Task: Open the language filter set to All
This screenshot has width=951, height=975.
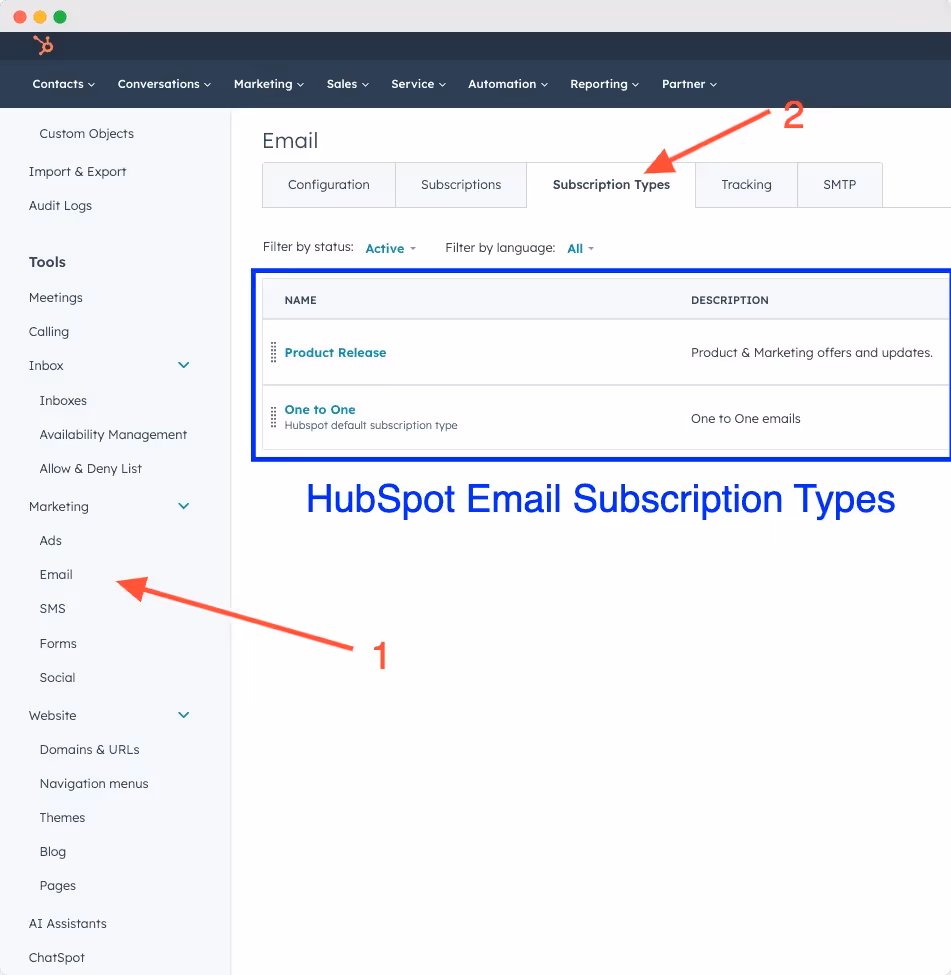Action: 578,248
